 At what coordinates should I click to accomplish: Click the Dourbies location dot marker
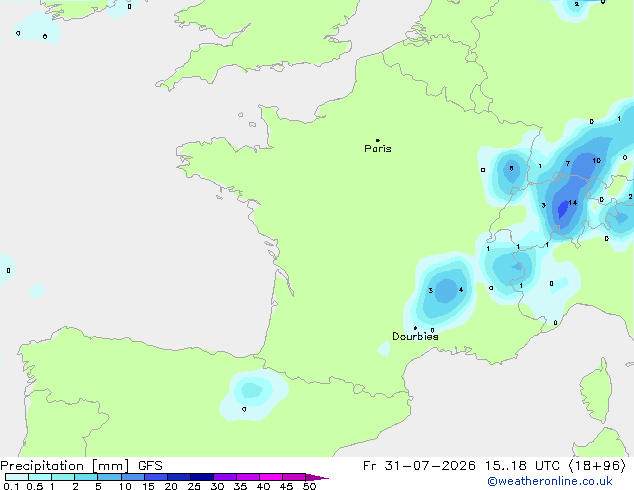415,328
